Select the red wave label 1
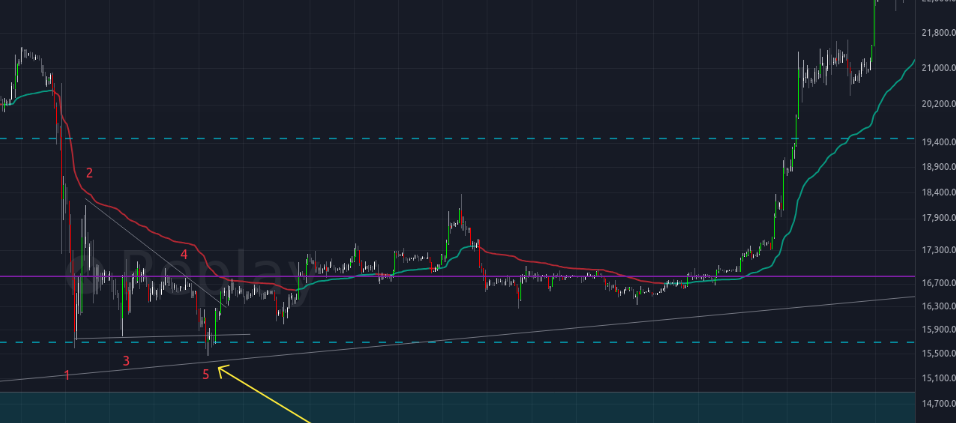This screenshot has height=423, width=956. [67, 375]
